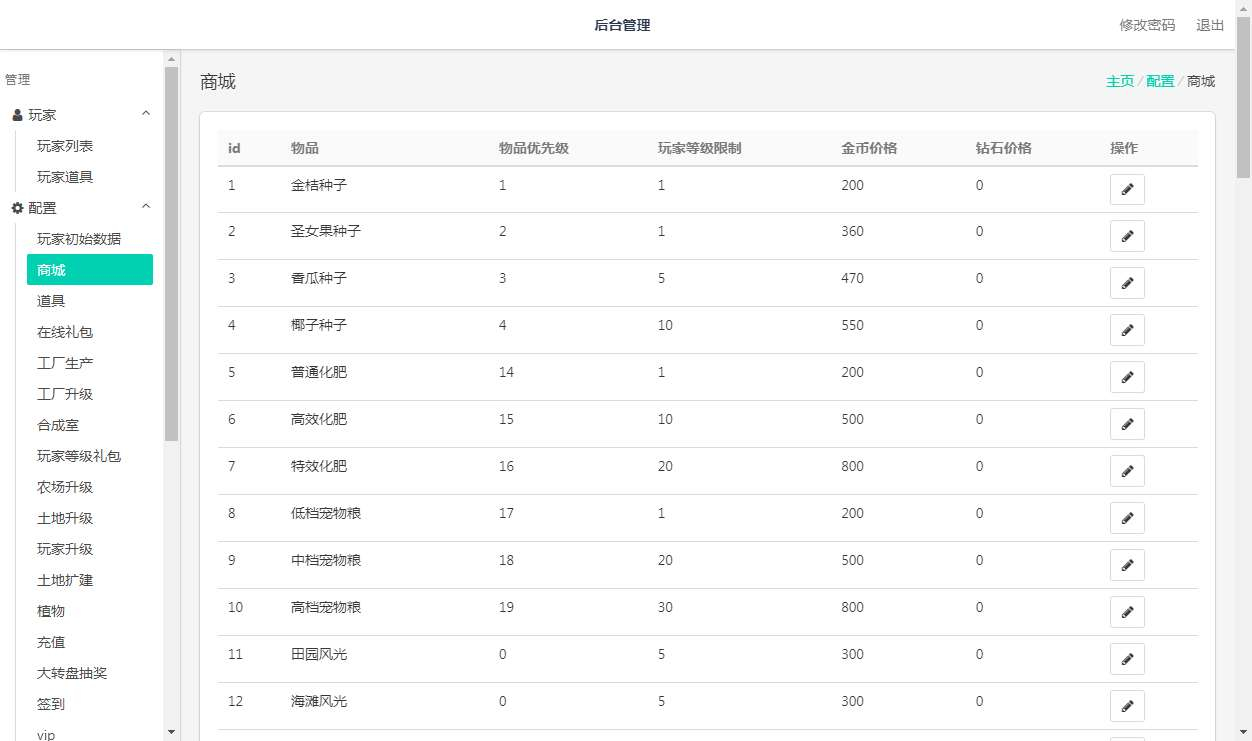Click the 后台管理 header title
The image size is (1252, 741).
pos(622,25)
